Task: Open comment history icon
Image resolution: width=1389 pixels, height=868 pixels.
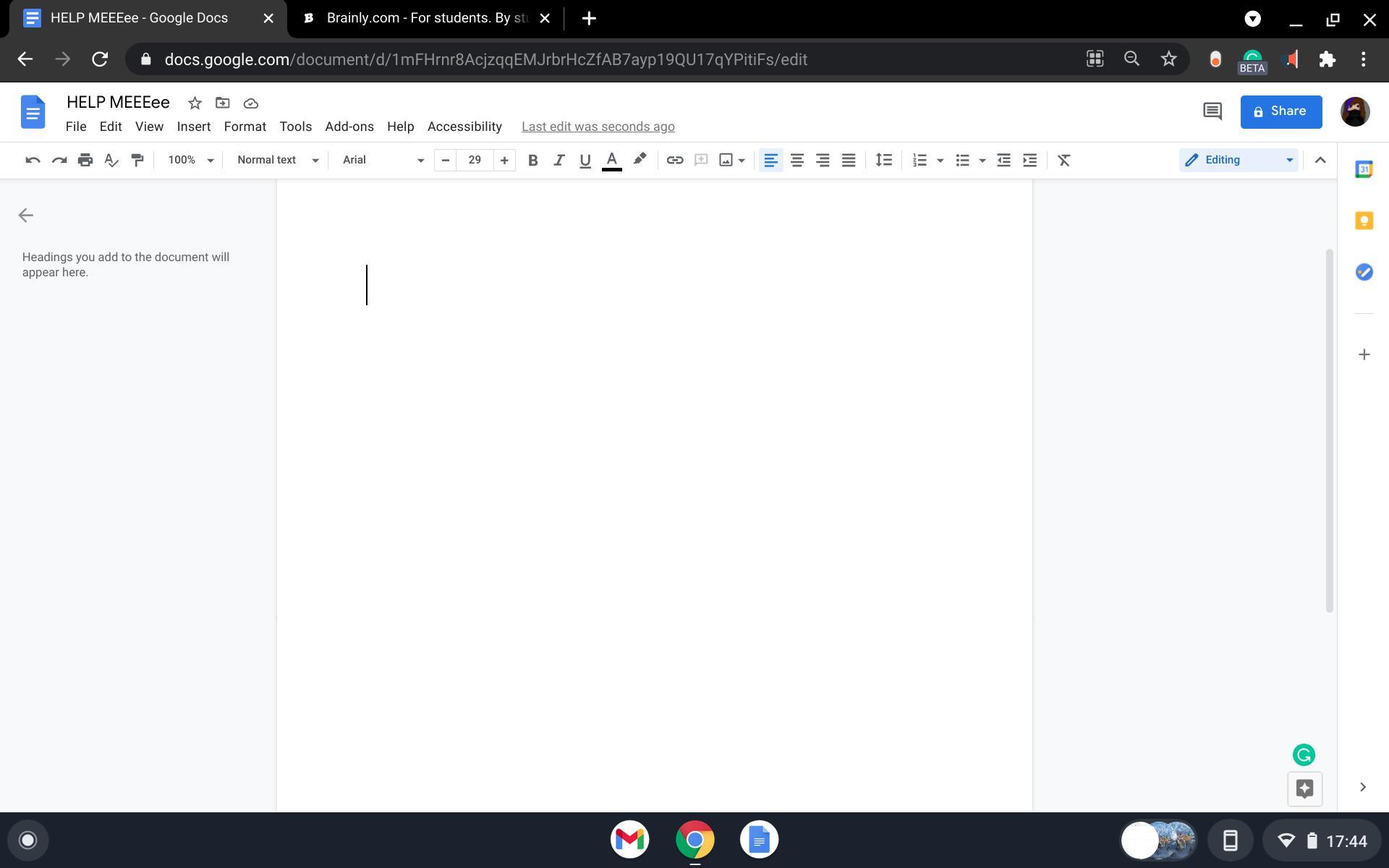Action: pos(1212,111)
